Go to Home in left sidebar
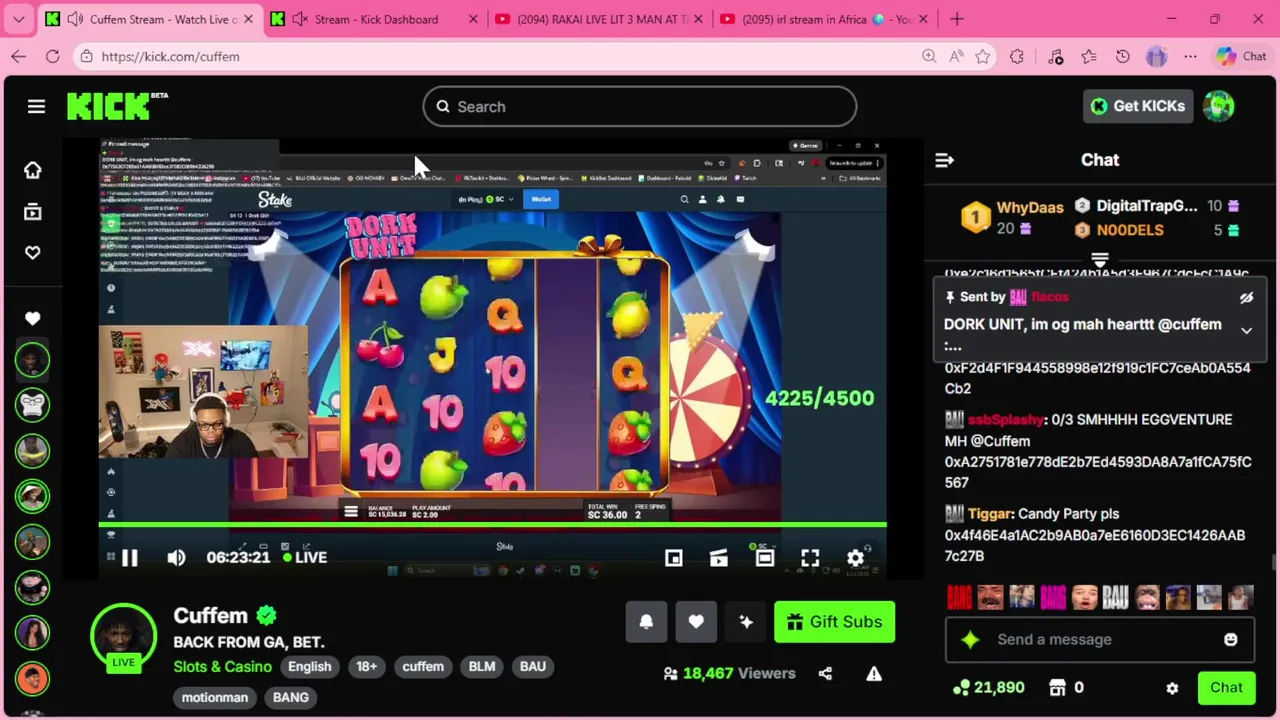 (33, 170)
